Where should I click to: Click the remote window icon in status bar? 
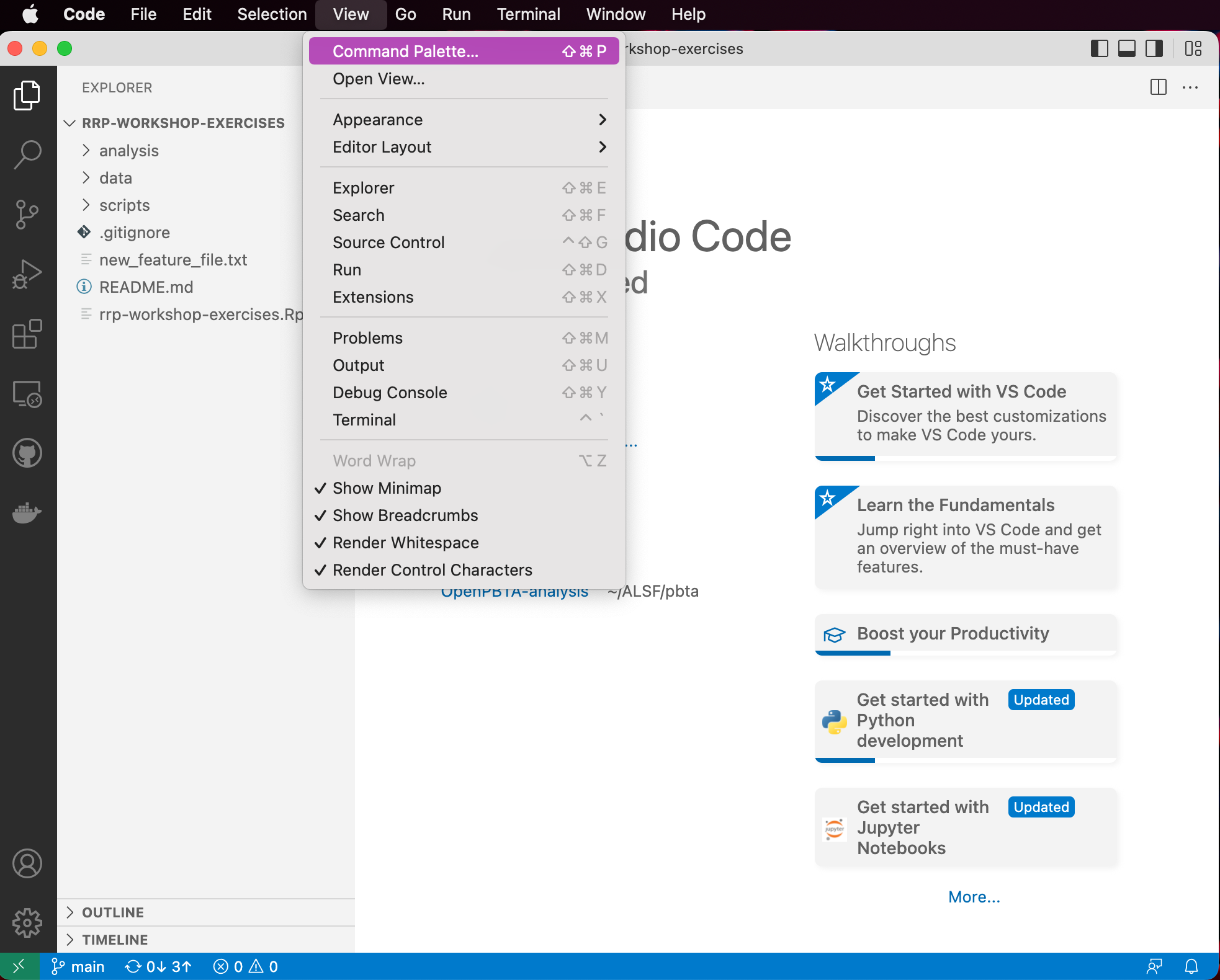click(x=19, y=966)
